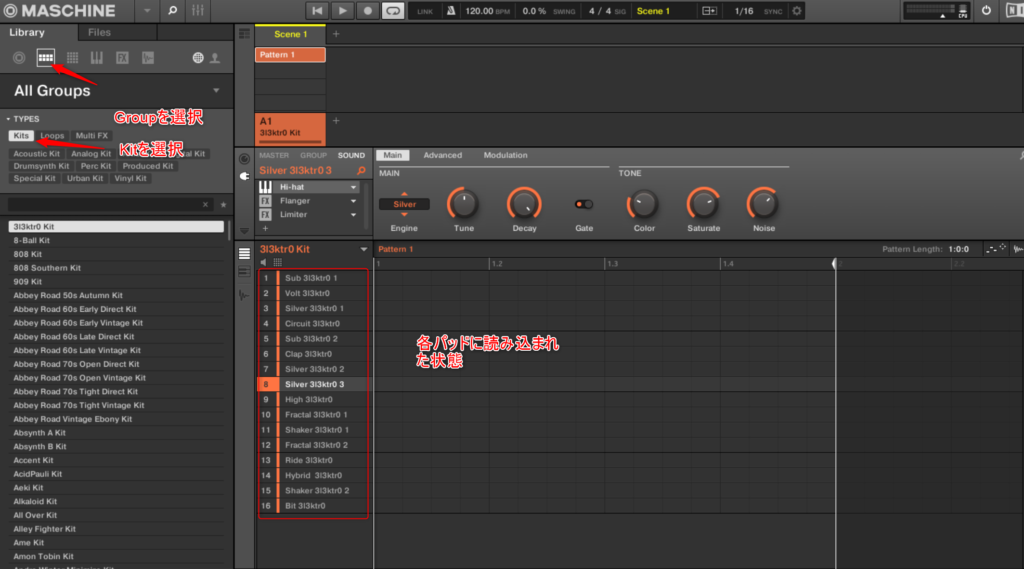Switch to the Files tab

(99, 33)
